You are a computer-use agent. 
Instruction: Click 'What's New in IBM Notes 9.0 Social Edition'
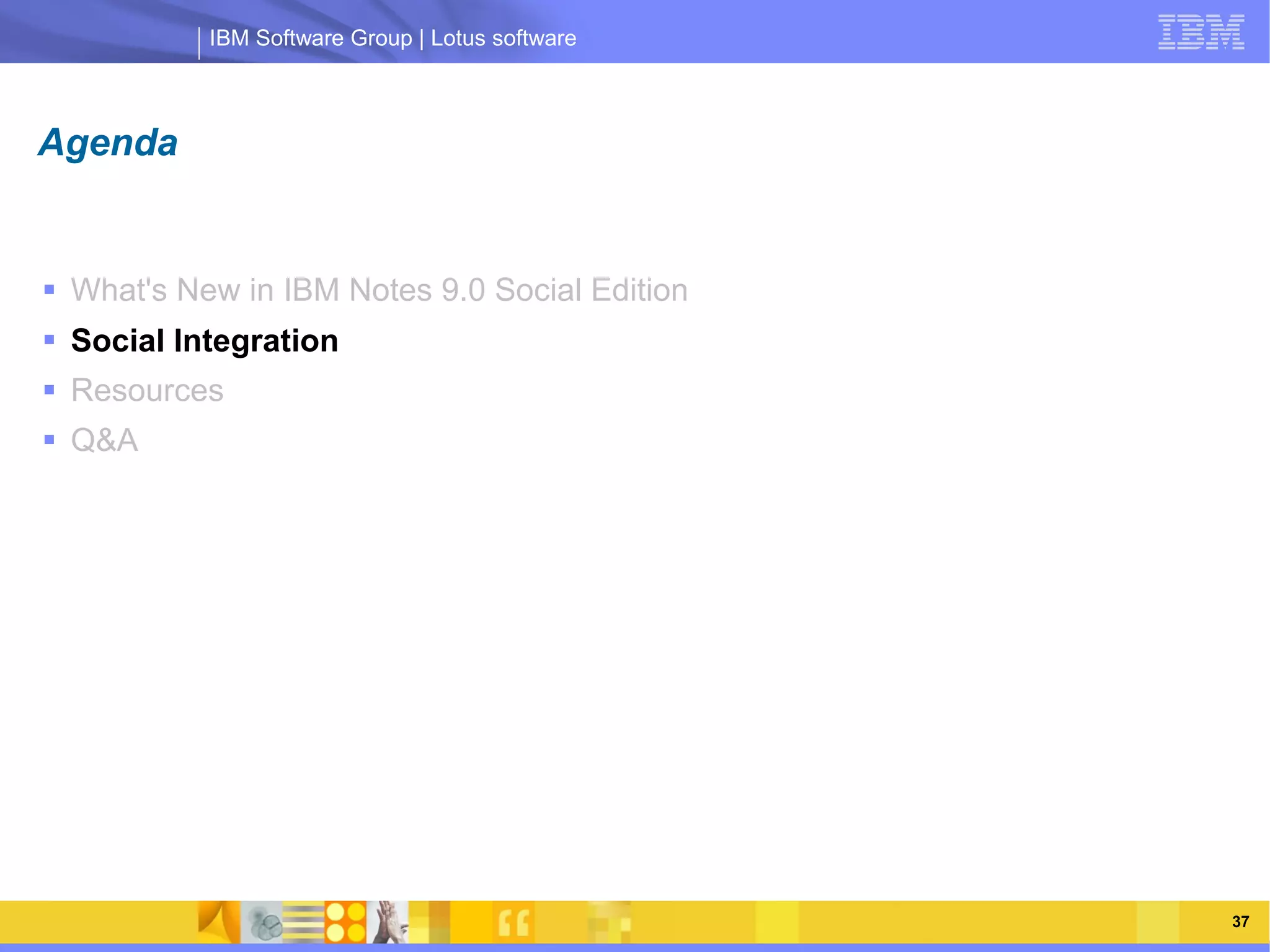point(380,290)
